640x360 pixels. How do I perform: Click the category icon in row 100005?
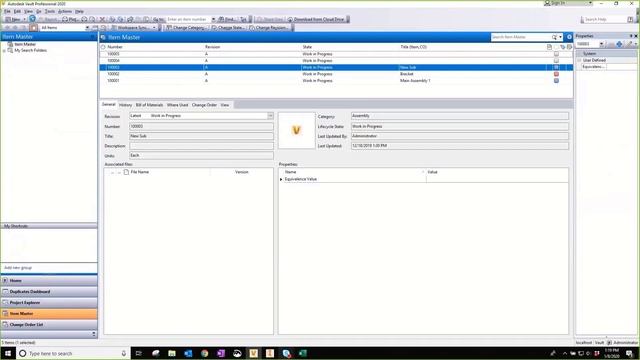point(556,54)
